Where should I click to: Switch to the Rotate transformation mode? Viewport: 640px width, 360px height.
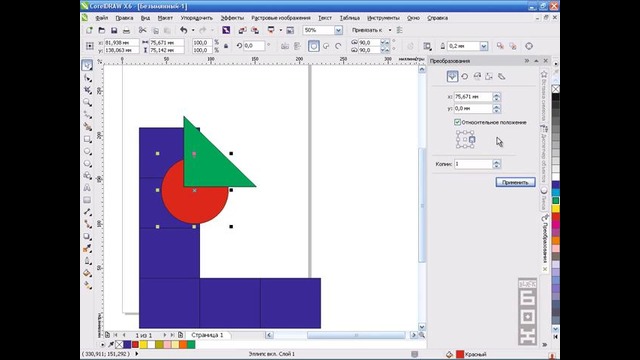[x=464, y=76]
